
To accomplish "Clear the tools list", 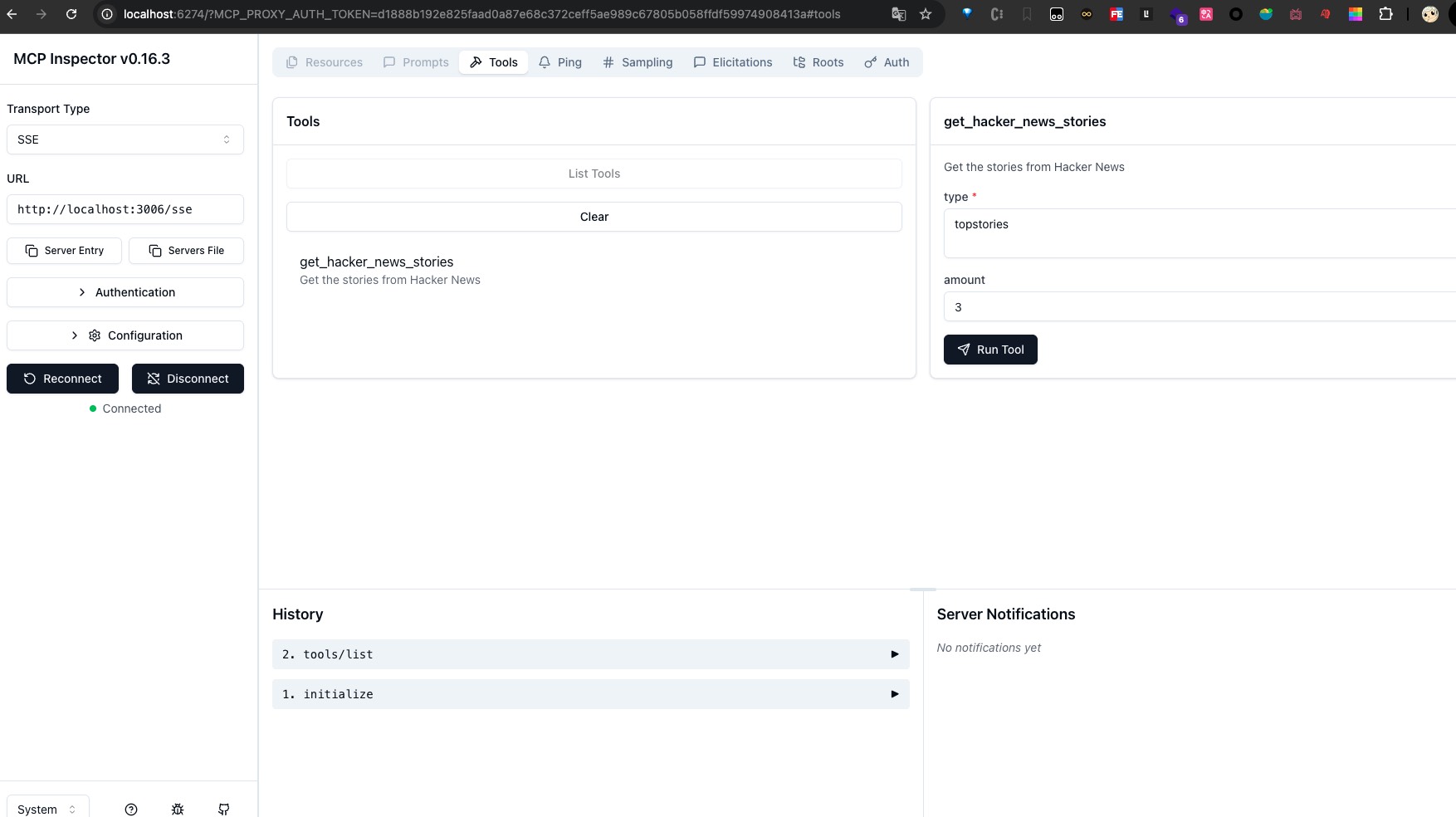I will click(594, 217).
